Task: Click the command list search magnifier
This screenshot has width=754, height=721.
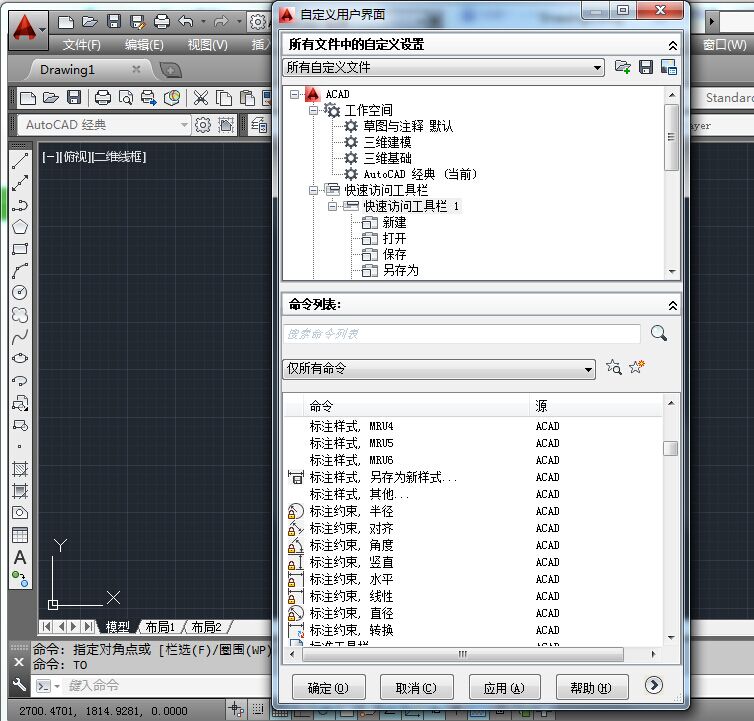Action: (x=658, y=333)
